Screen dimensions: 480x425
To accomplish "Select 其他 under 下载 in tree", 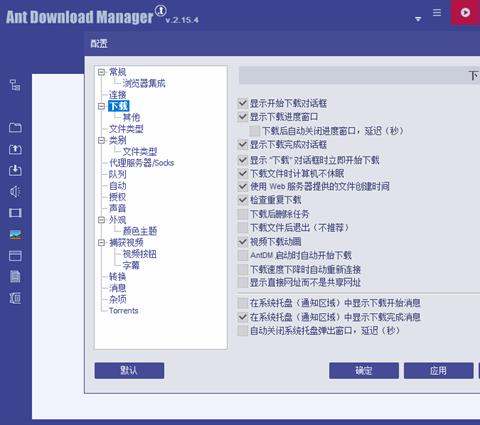I will click(131, 117).
